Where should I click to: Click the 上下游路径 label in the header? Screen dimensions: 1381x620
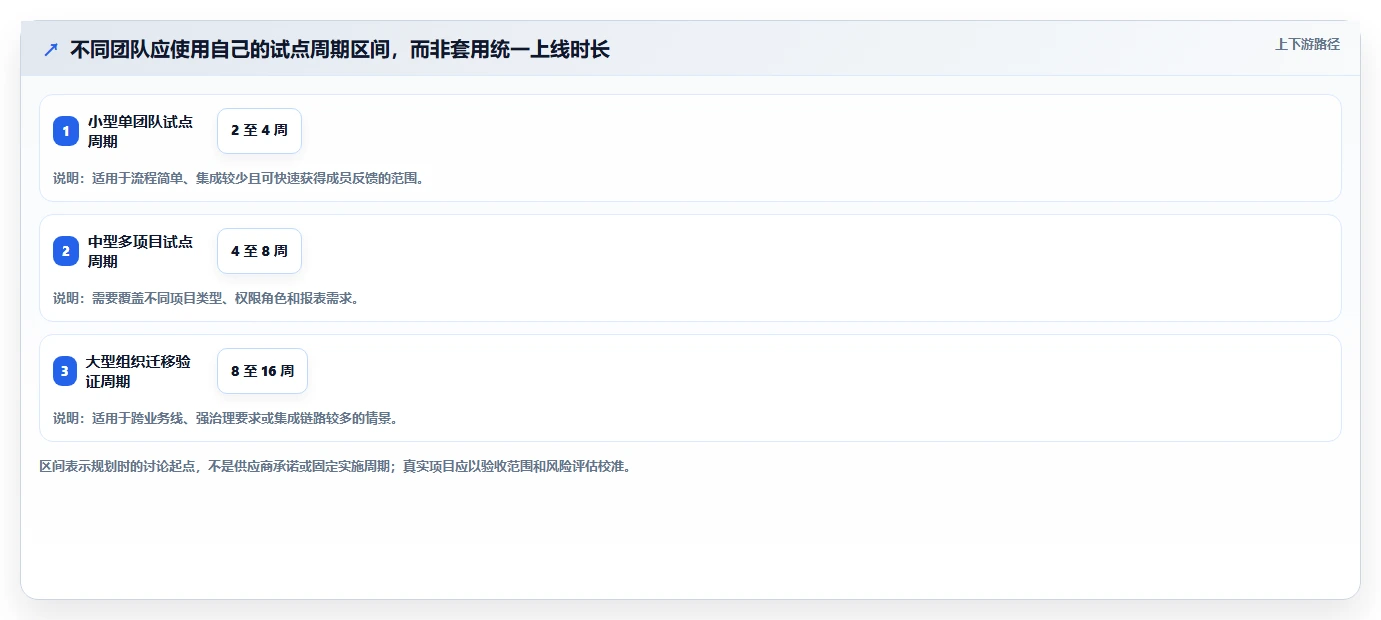tap(1307, 44)
